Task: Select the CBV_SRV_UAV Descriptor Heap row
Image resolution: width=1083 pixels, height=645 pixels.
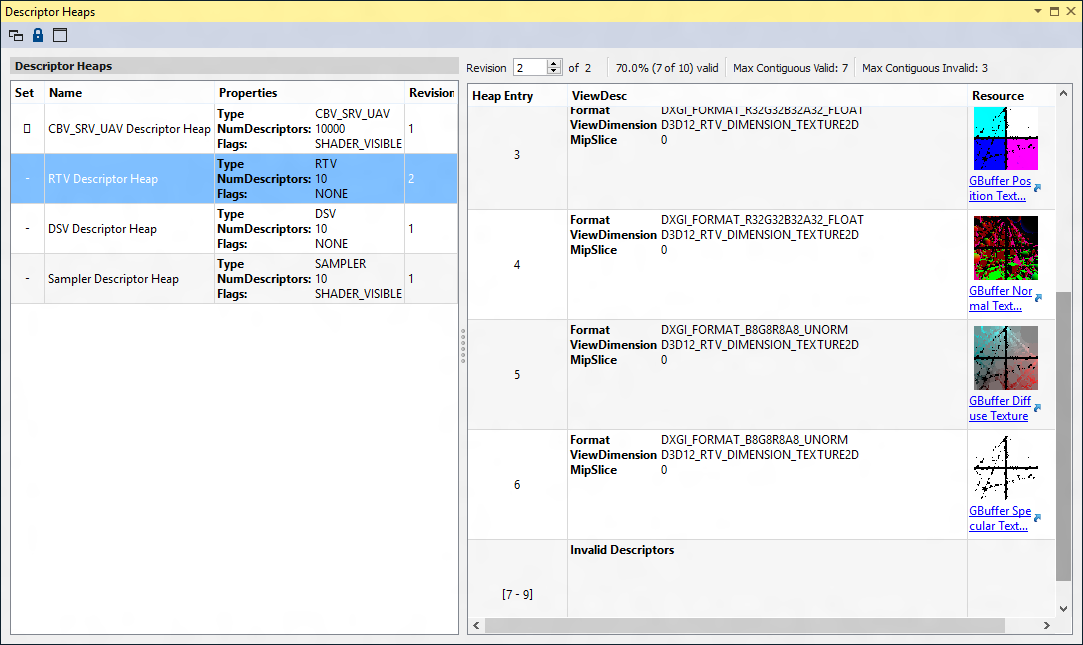Action: click(129, 129)
